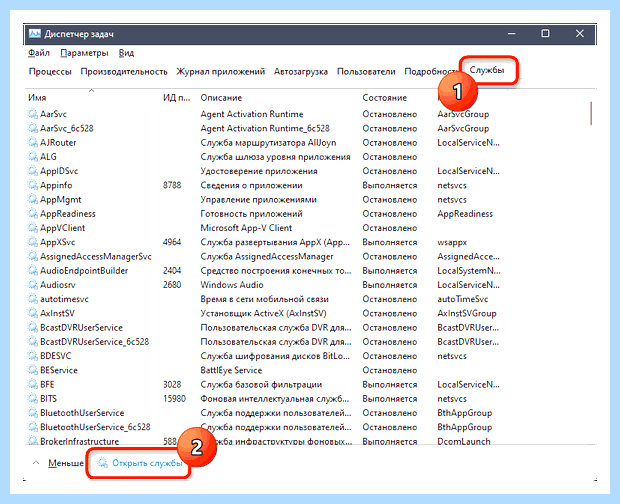Sort by the ИД п... column header
The image size is (620, 504).
click(177, 97)
